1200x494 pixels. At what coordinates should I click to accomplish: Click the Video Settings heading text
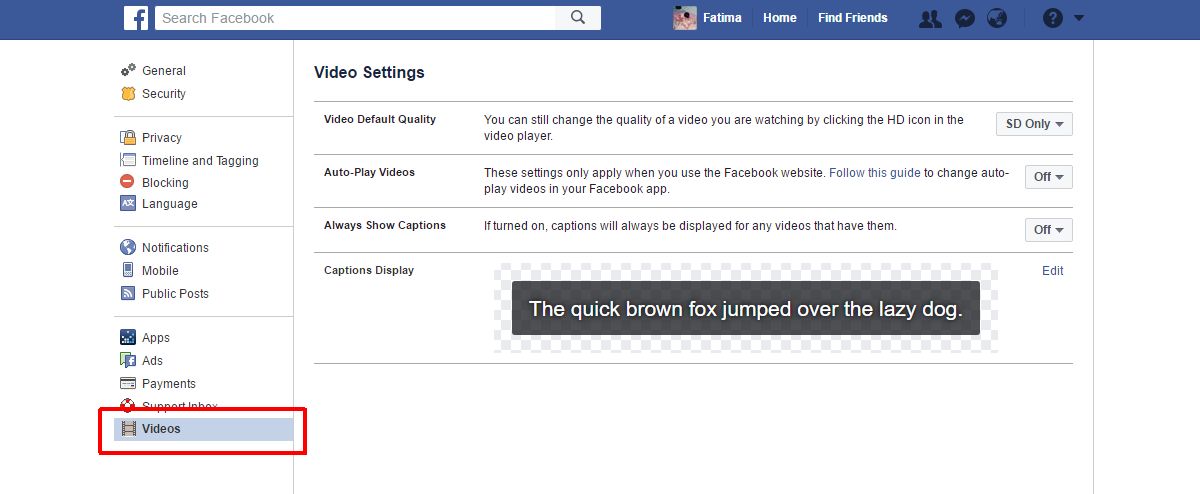point(369,72)
